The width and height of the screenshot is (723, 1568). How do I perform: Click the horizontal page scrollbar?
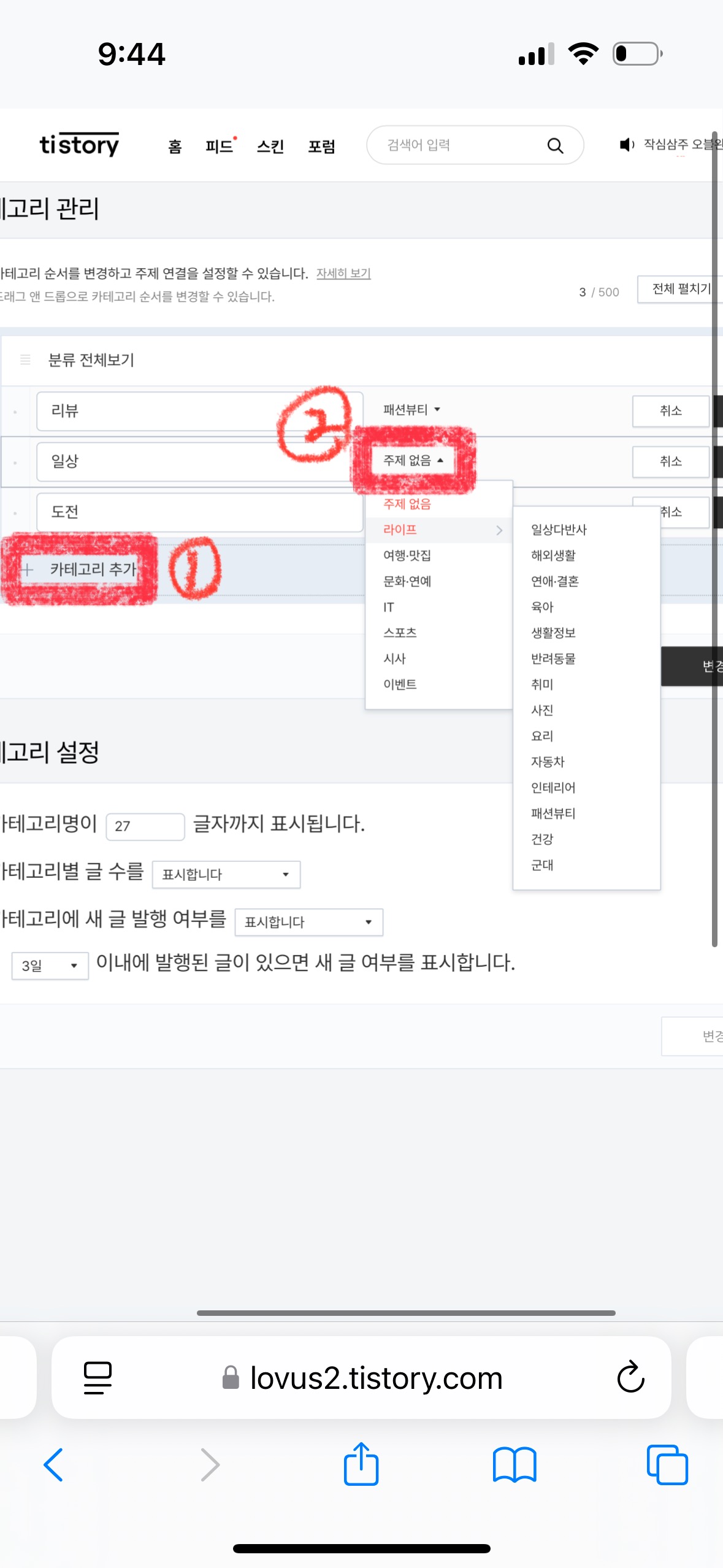[x=406, y=1313]
